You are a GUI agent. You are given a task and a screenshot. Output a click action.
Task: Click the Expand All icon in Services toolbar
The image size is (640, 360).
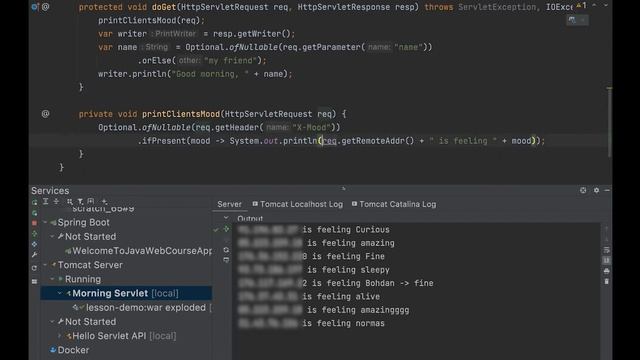(46, 201)
